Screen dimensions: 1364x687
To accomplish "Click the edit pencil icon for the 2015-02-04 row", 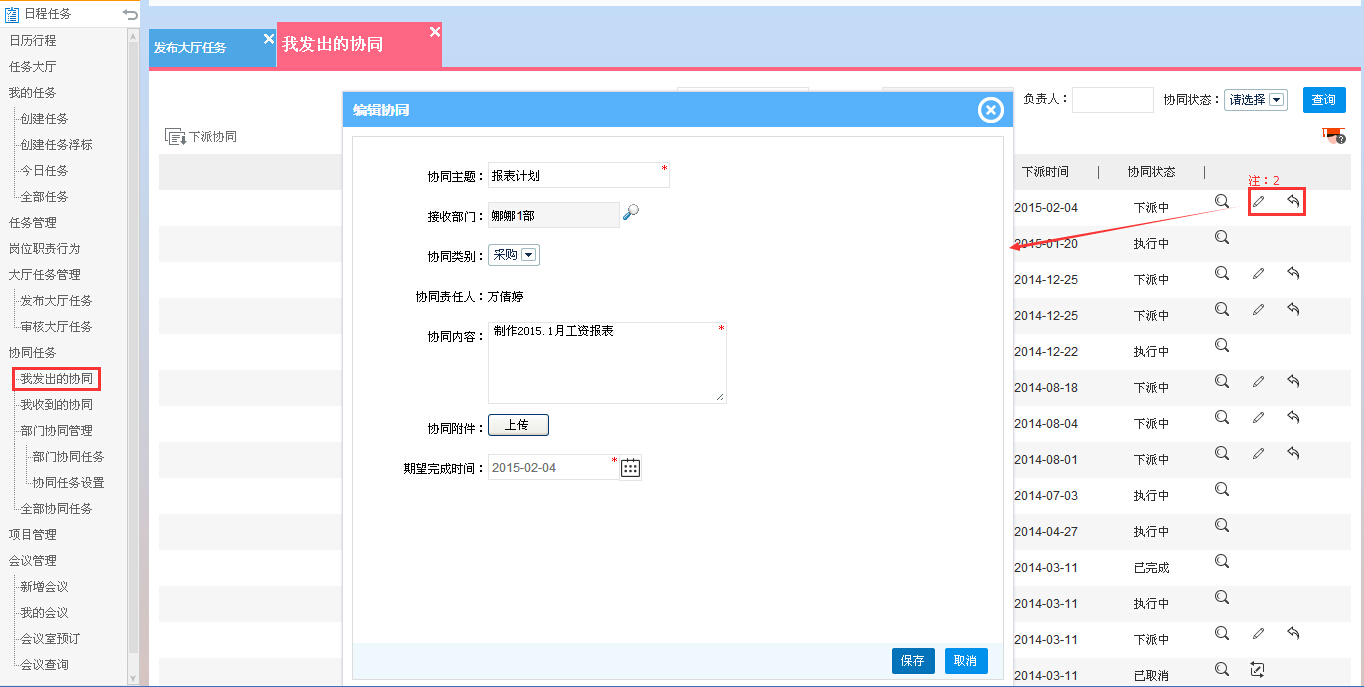I will [1259, 202].
